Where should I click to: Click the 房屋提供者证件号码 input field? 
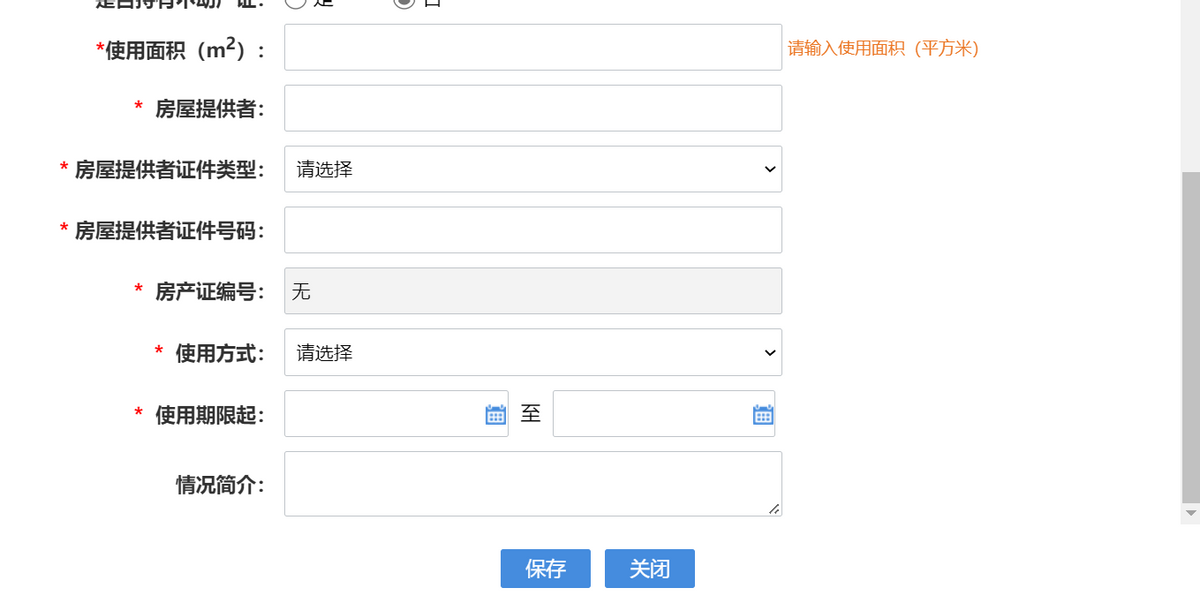533,230
